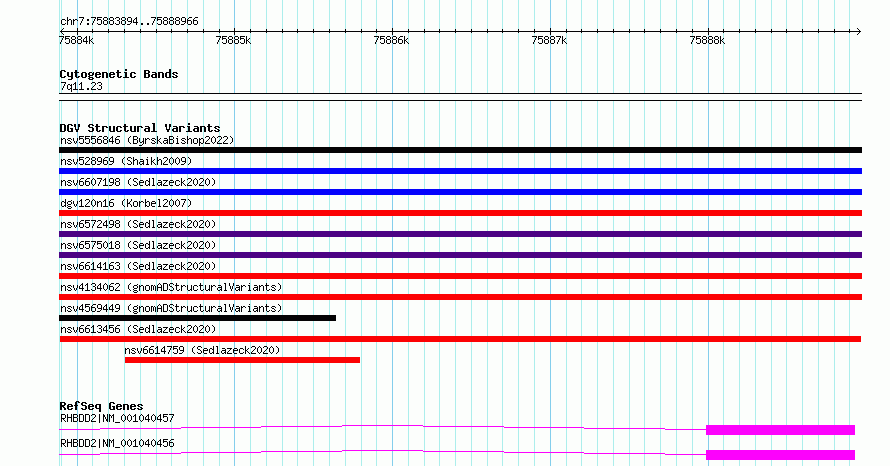Screen dimensions: 890x466
Task: Open the nsv6614759 (Sedlazeck2020) label
Action: pyautogui.click(x=202, y=350)
